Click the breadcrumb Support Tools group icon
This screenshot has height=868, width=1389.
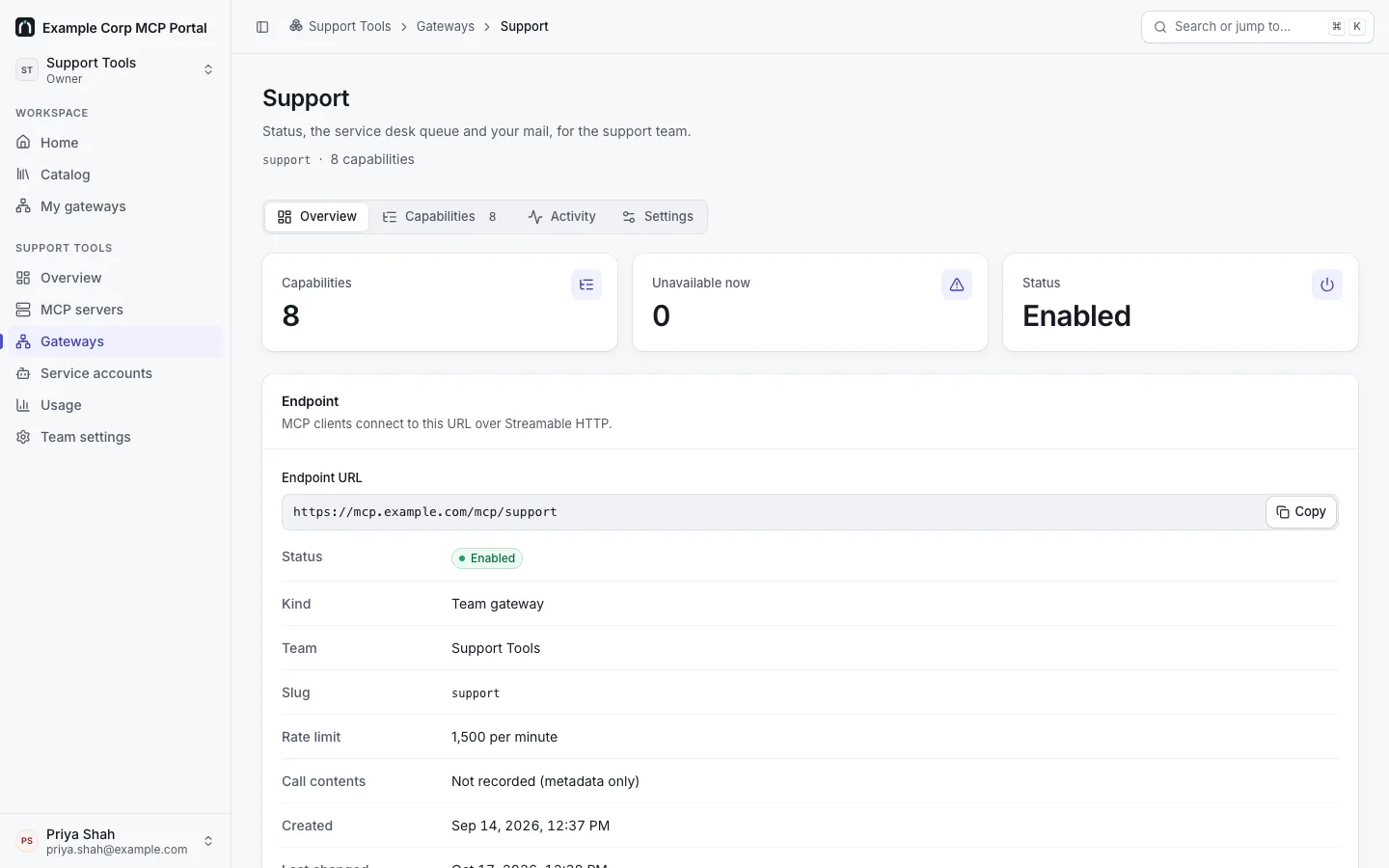click(296, 26)
